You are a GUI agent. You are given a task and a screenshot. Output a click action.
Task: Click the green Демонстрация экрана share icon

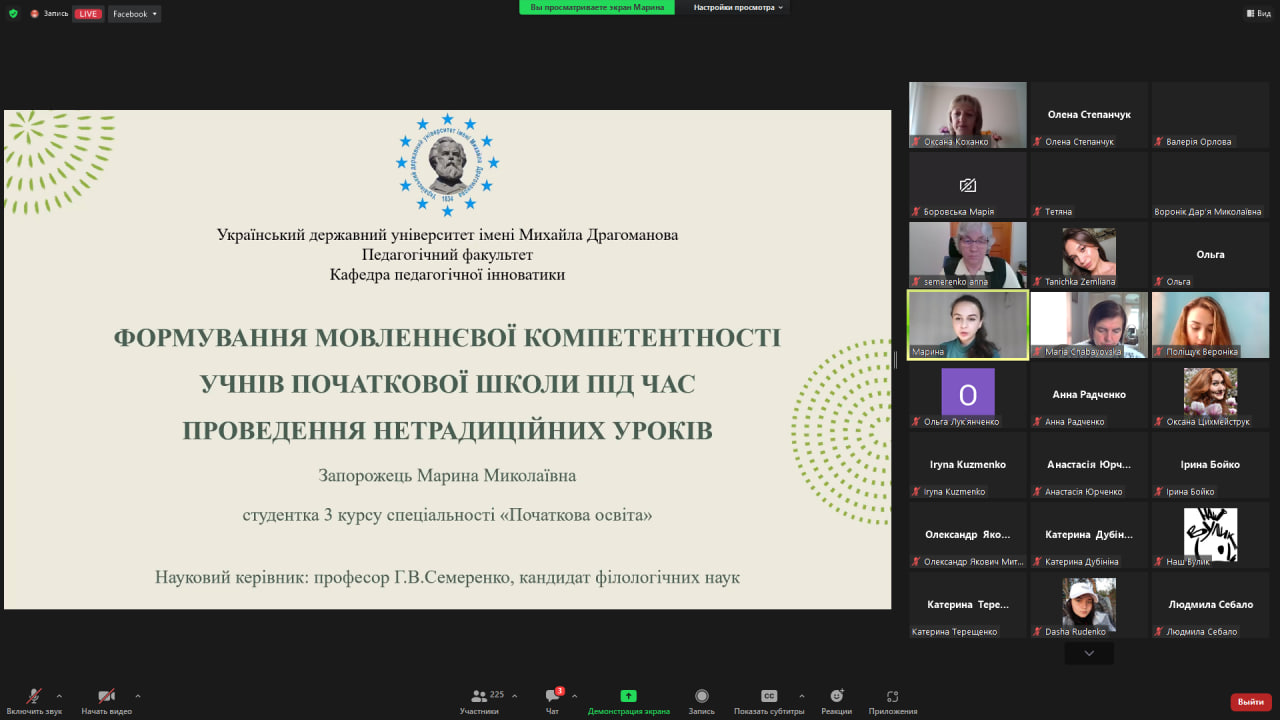(628, 695)
